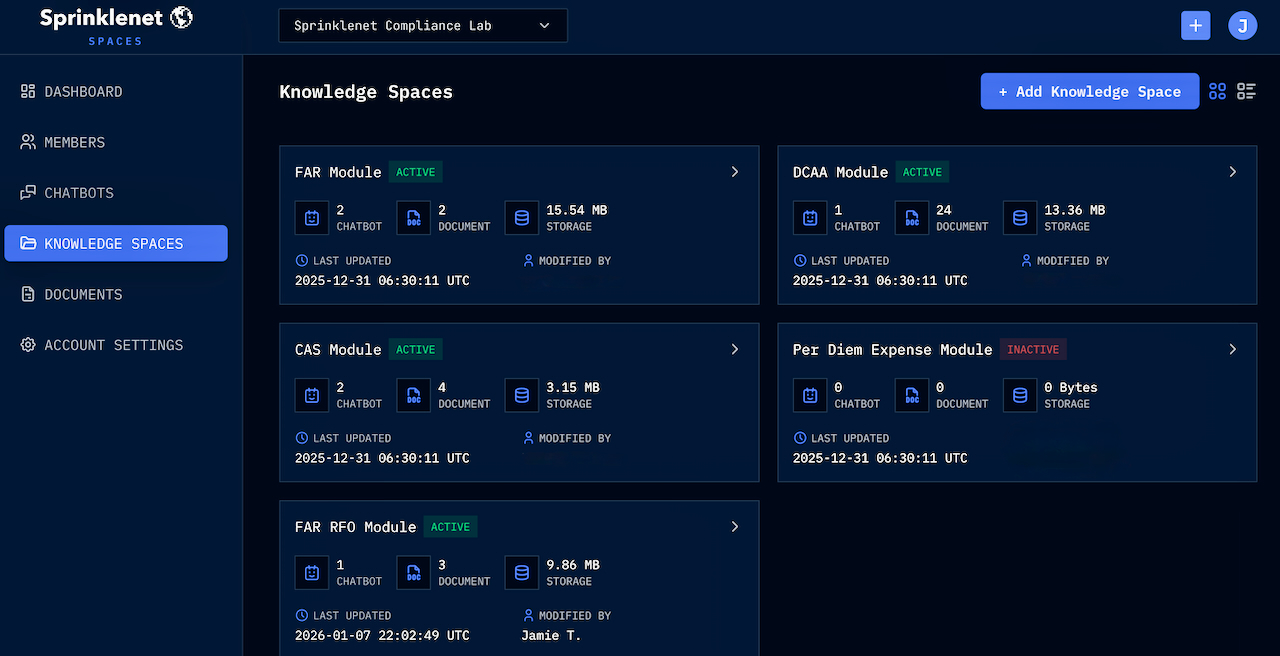Open Account Settings from sidebar
1280x656 pixels.
113,345
